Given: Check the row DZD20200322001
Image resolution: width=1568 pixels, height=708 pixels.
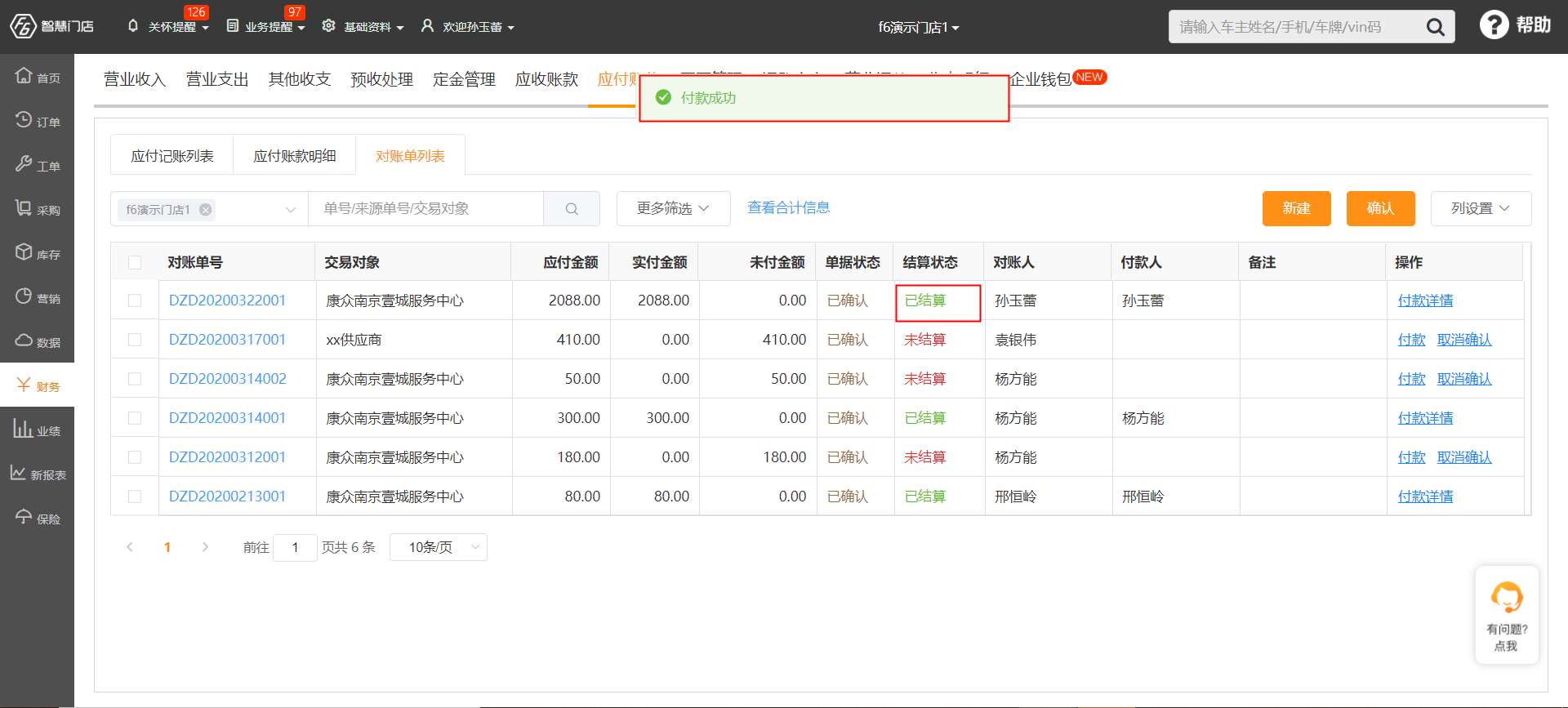Looking at the screenshot, I should coord(135,301).
